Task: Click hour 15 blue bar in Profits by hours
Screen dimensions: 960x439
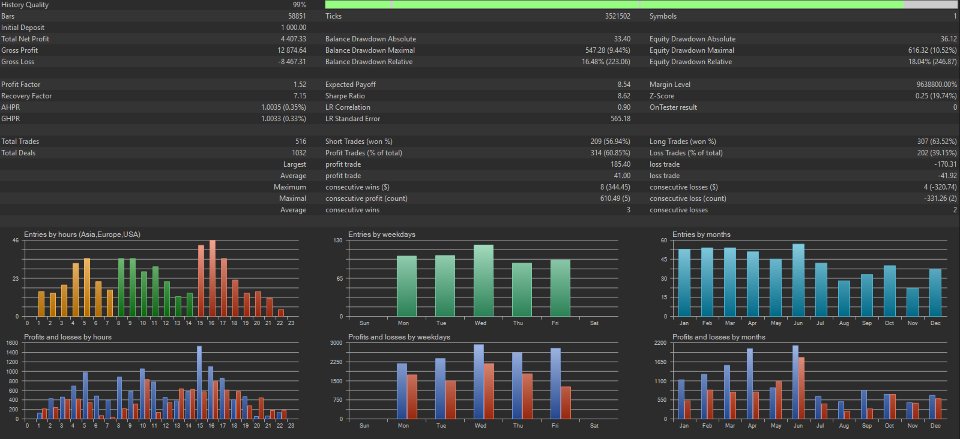Action: [x=199, y=383]
